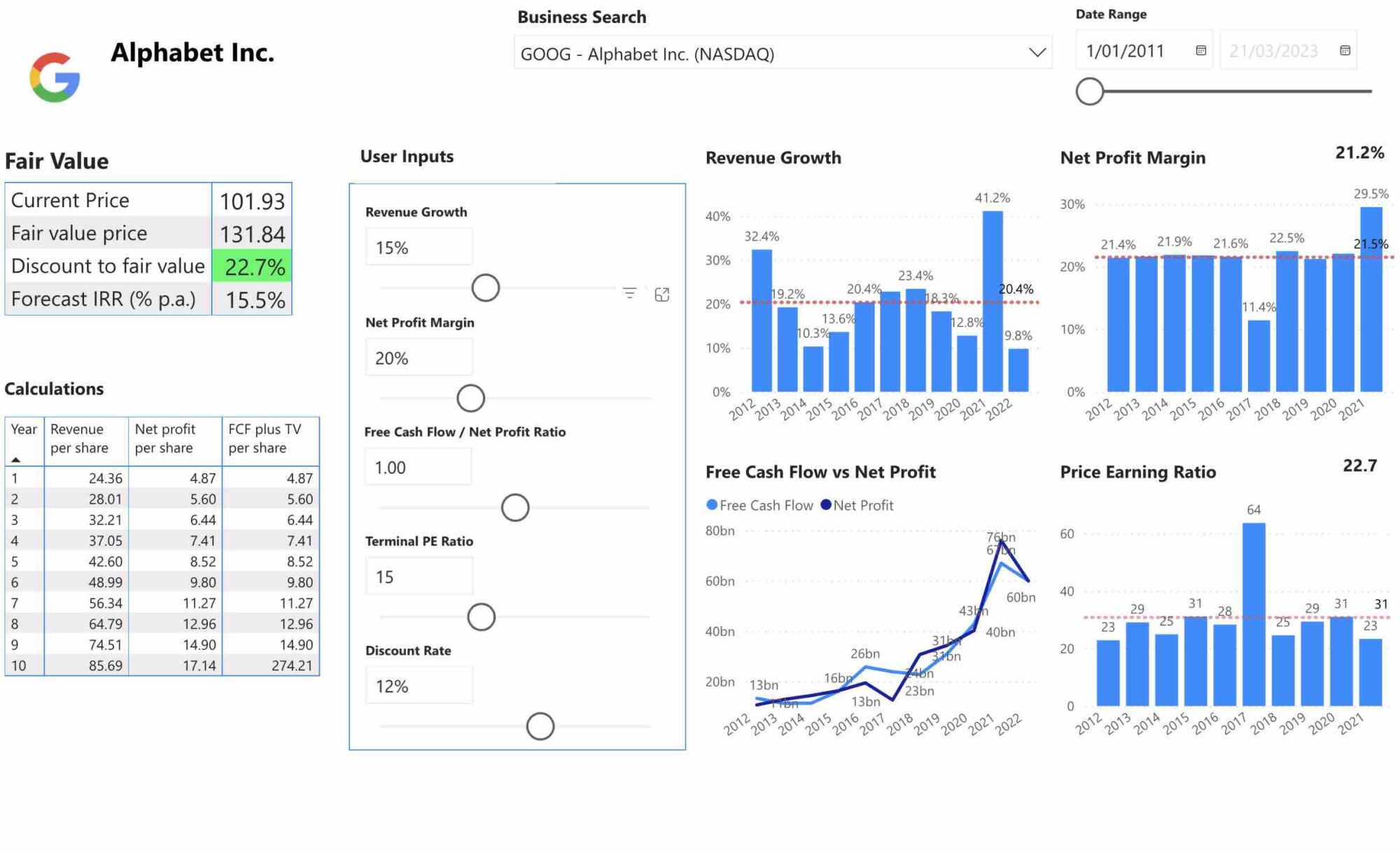Open the end date calendar picker icon
Screen dimensions: 1400x853
1345,50
